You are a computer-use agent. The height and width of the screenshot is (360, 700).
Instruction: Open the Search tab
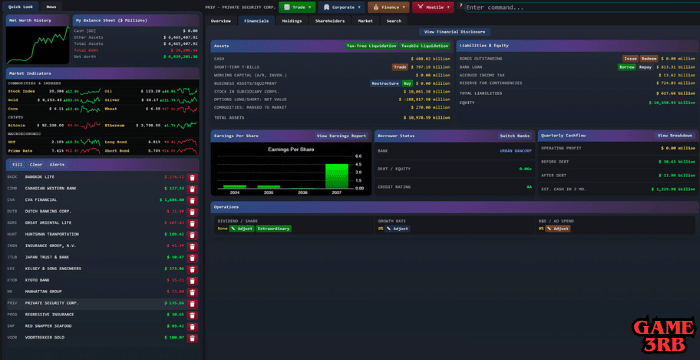pyautogui.click(x=394, y=21)
